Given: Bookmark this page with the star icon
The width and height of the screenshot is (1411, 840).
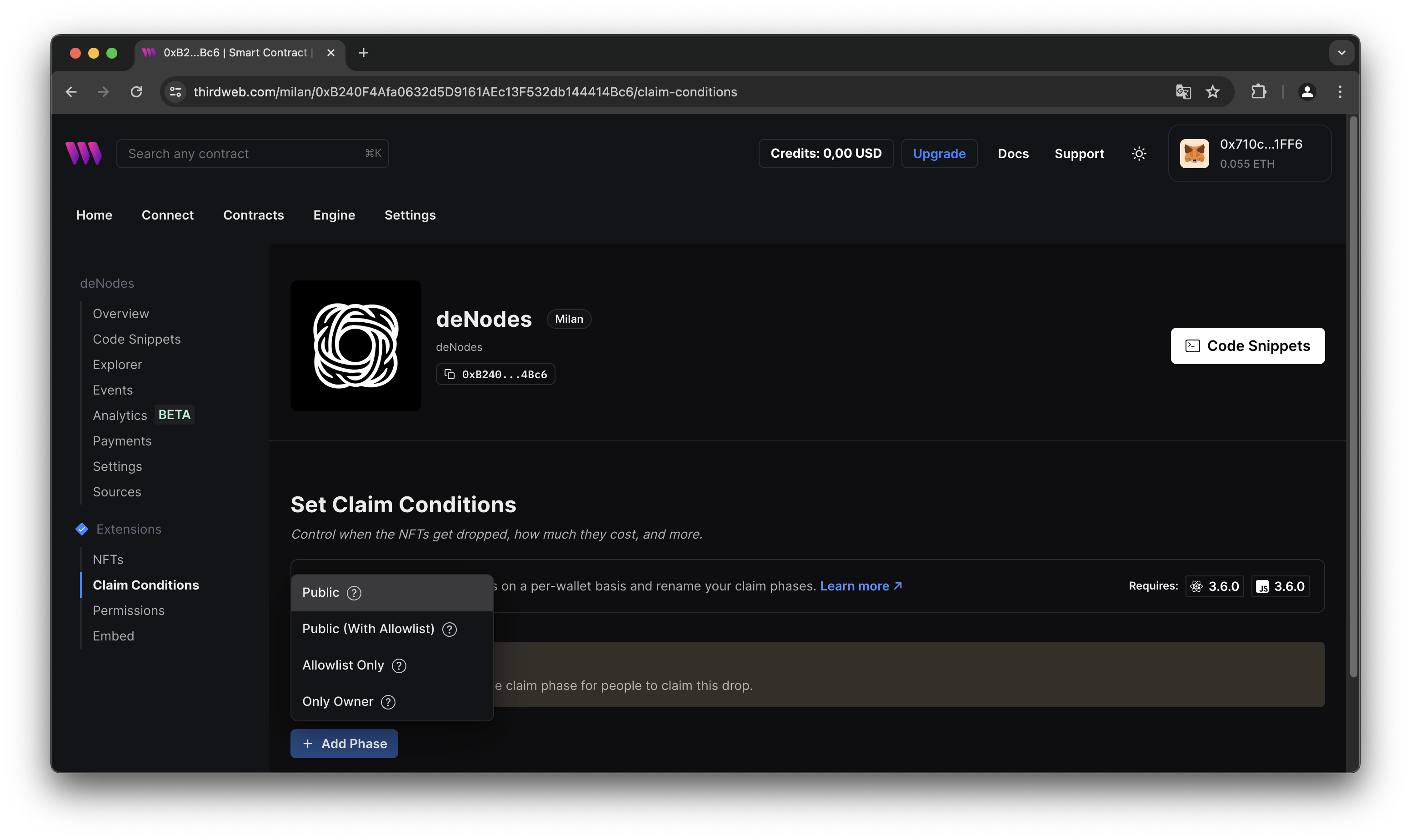Looking at the screenshot, I should tap(1212, 92).
